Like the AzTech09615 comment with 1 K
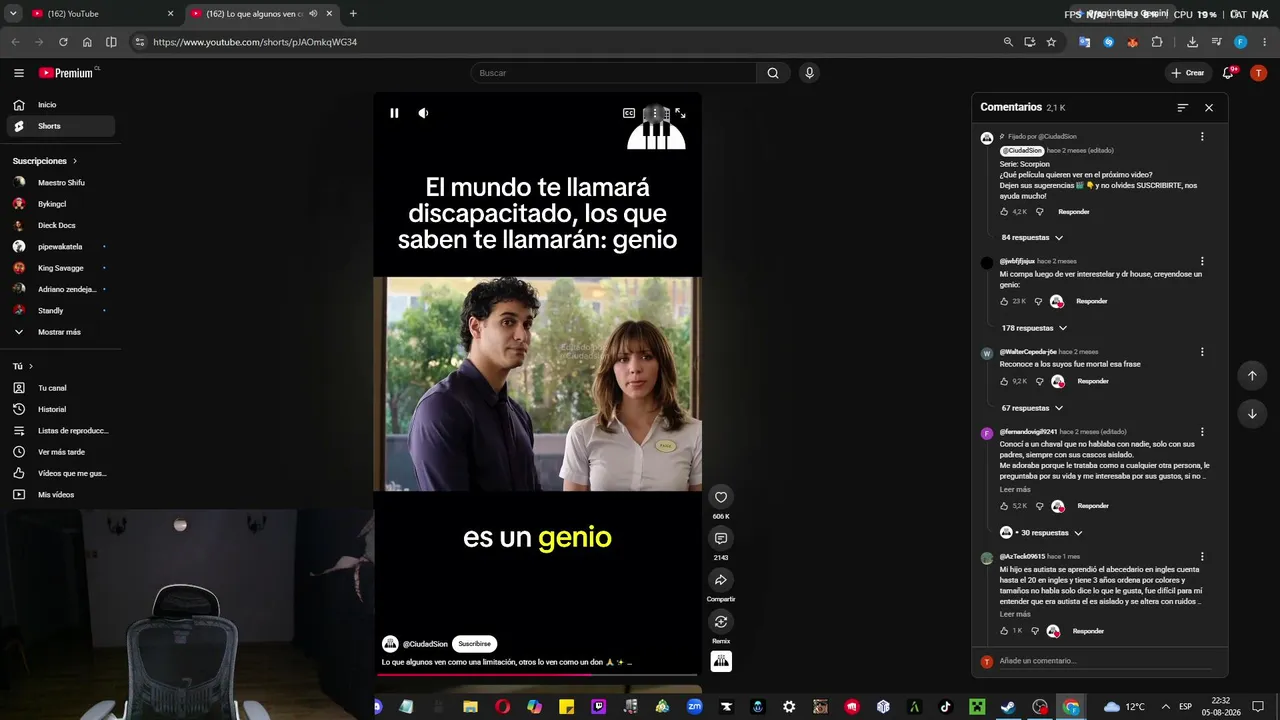This screenshot has width=1280, height=720. coord(1004,631)
